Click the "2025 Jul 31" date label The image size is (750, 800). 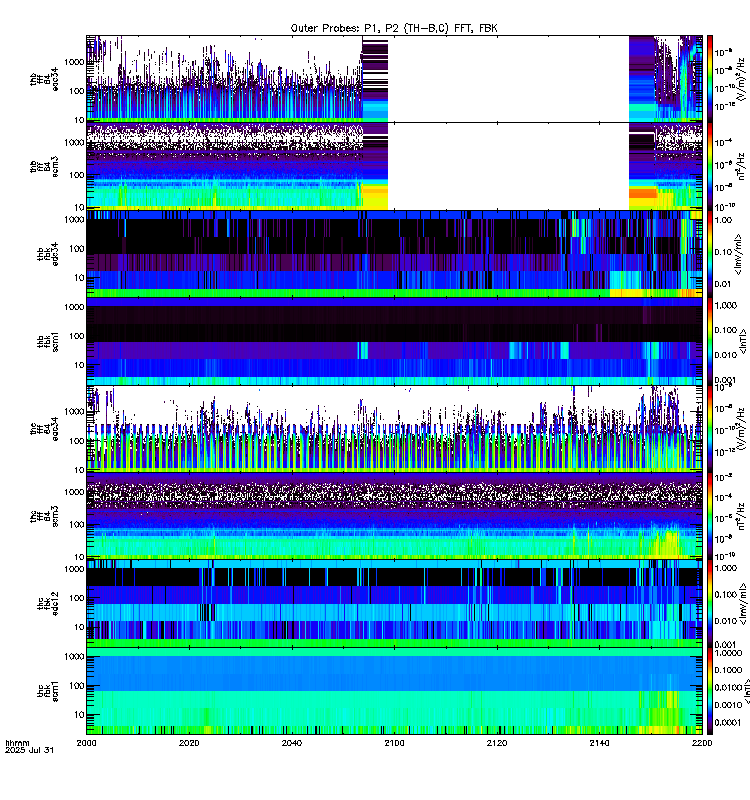(x=29, y=750)
